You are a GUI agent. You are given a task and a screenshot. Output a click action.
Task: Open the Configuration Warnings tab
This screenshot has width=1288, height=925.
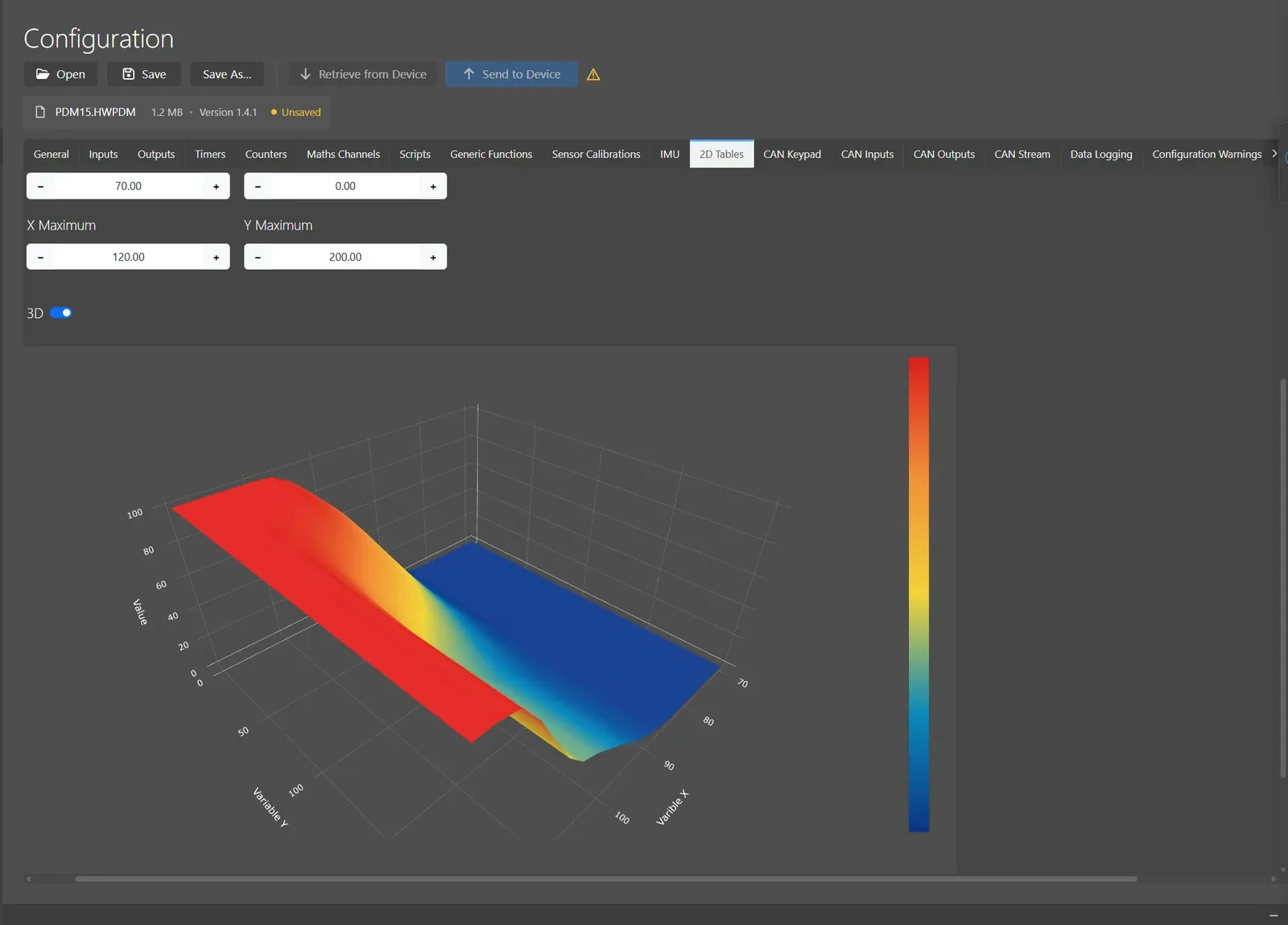click(x=1207, y=154)
